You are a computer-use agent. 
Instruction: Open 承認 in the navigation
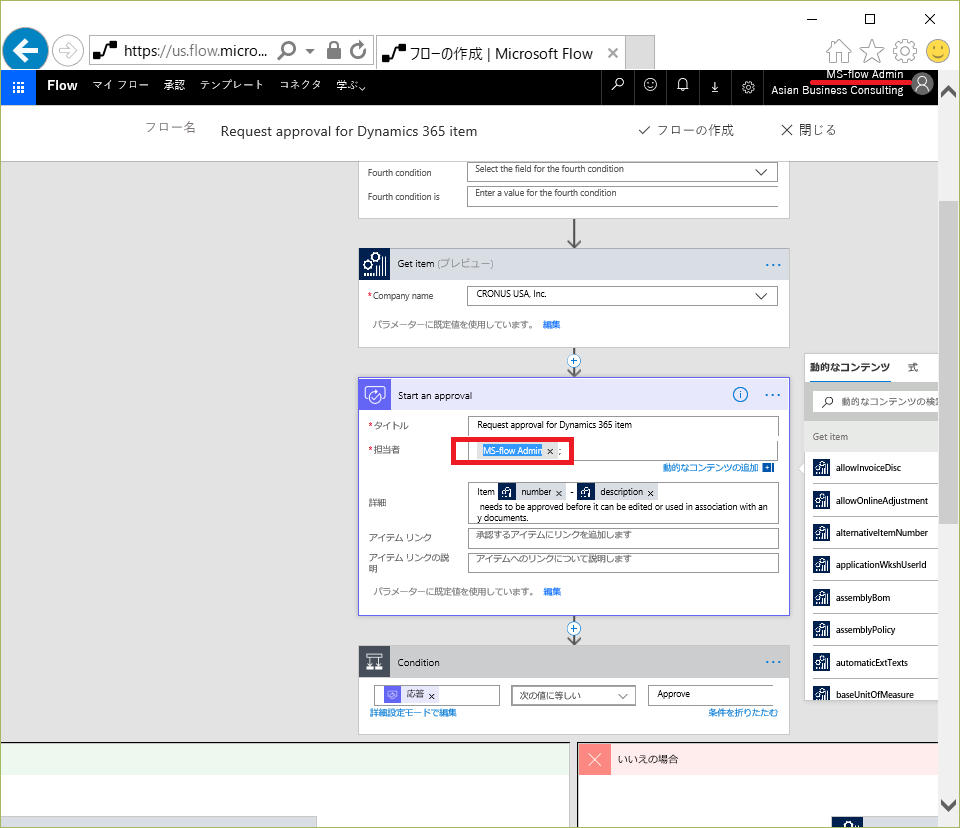tap(174, 85)
